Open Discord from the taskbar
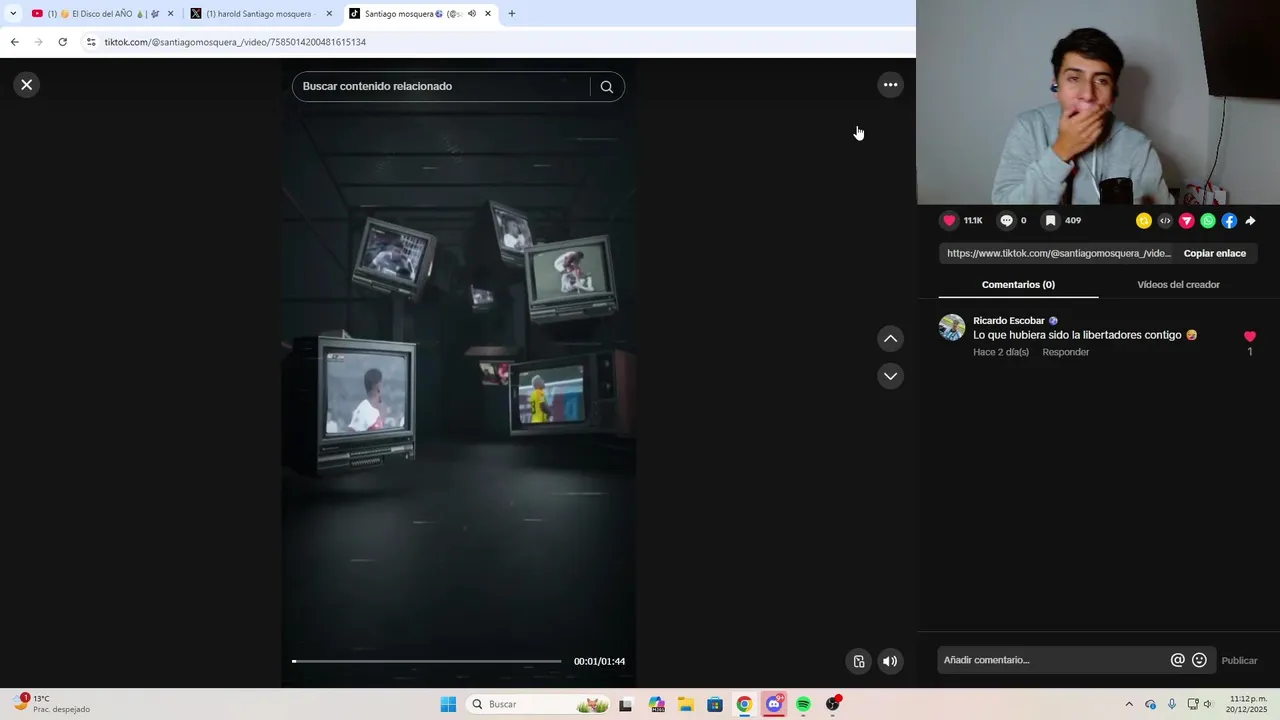1280x720 pixels. 773,704
